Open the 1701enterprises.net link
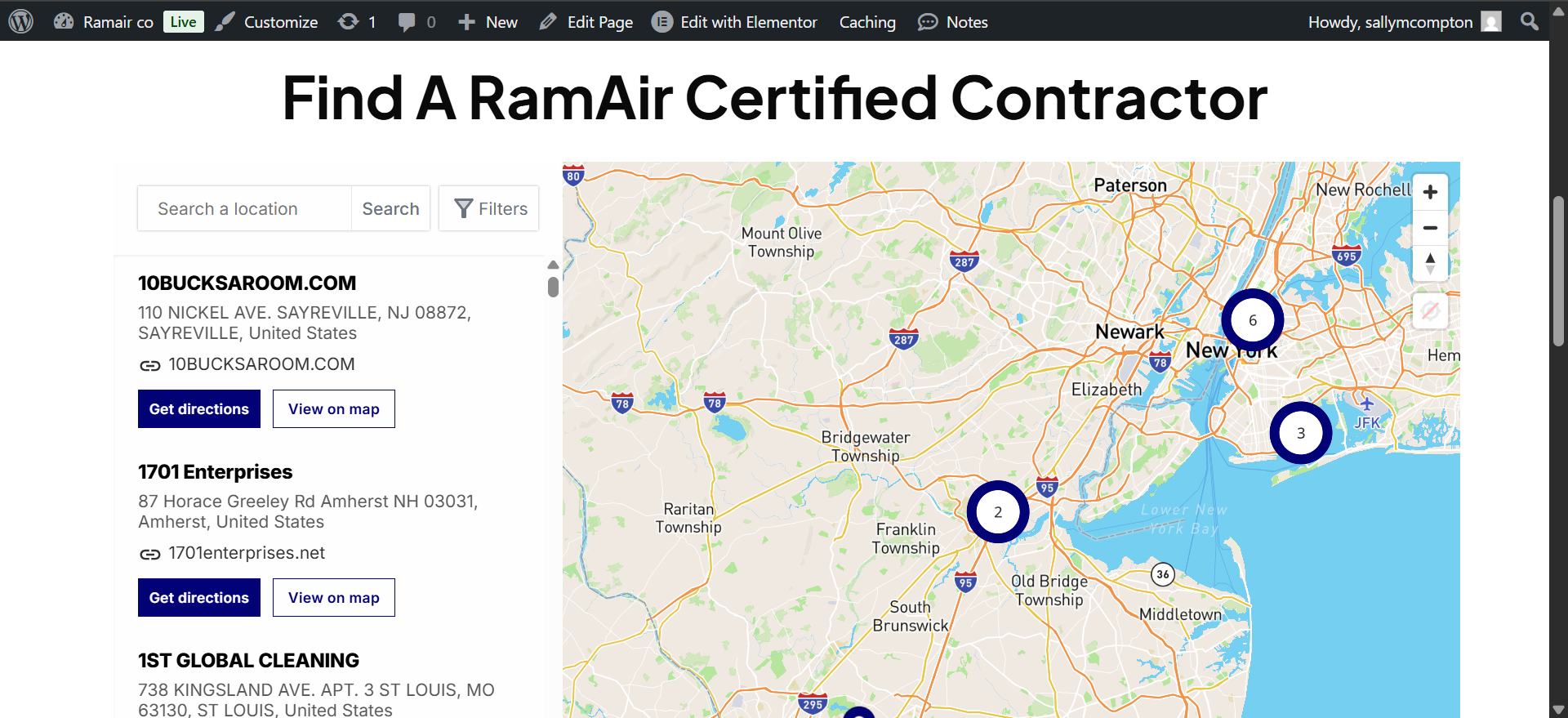Image resolution: width=1568 pixels, height=718 pixels. [x=246, y=553]
